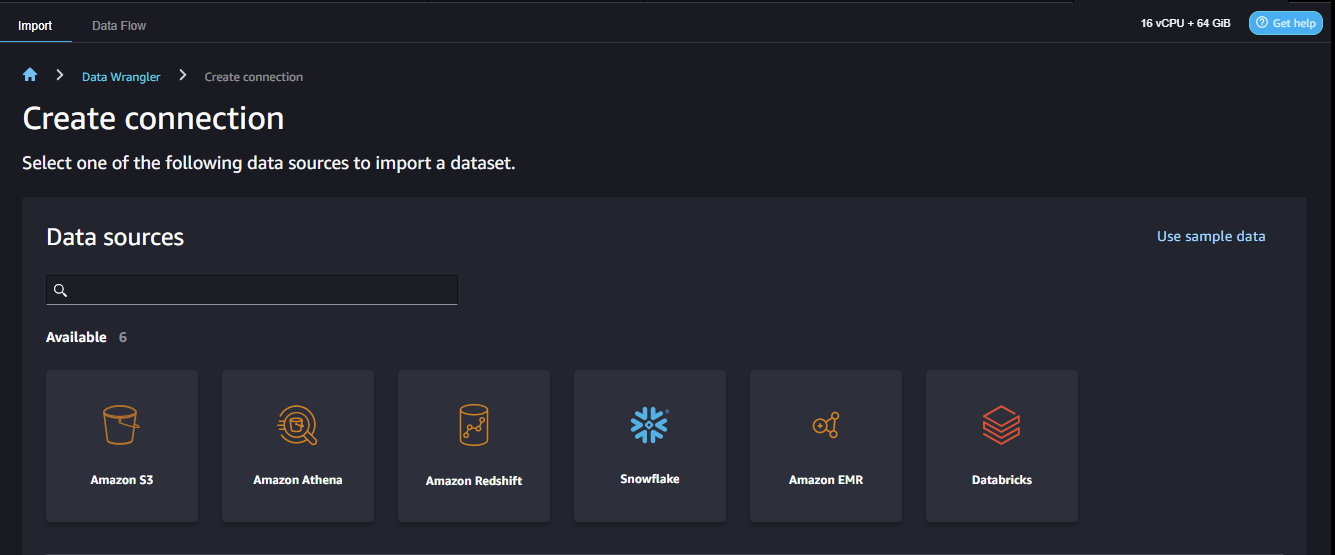Navigate to Data Wrangler breadcrumb
This screenshot has width=1335, height=555.
tap(121, 77)
